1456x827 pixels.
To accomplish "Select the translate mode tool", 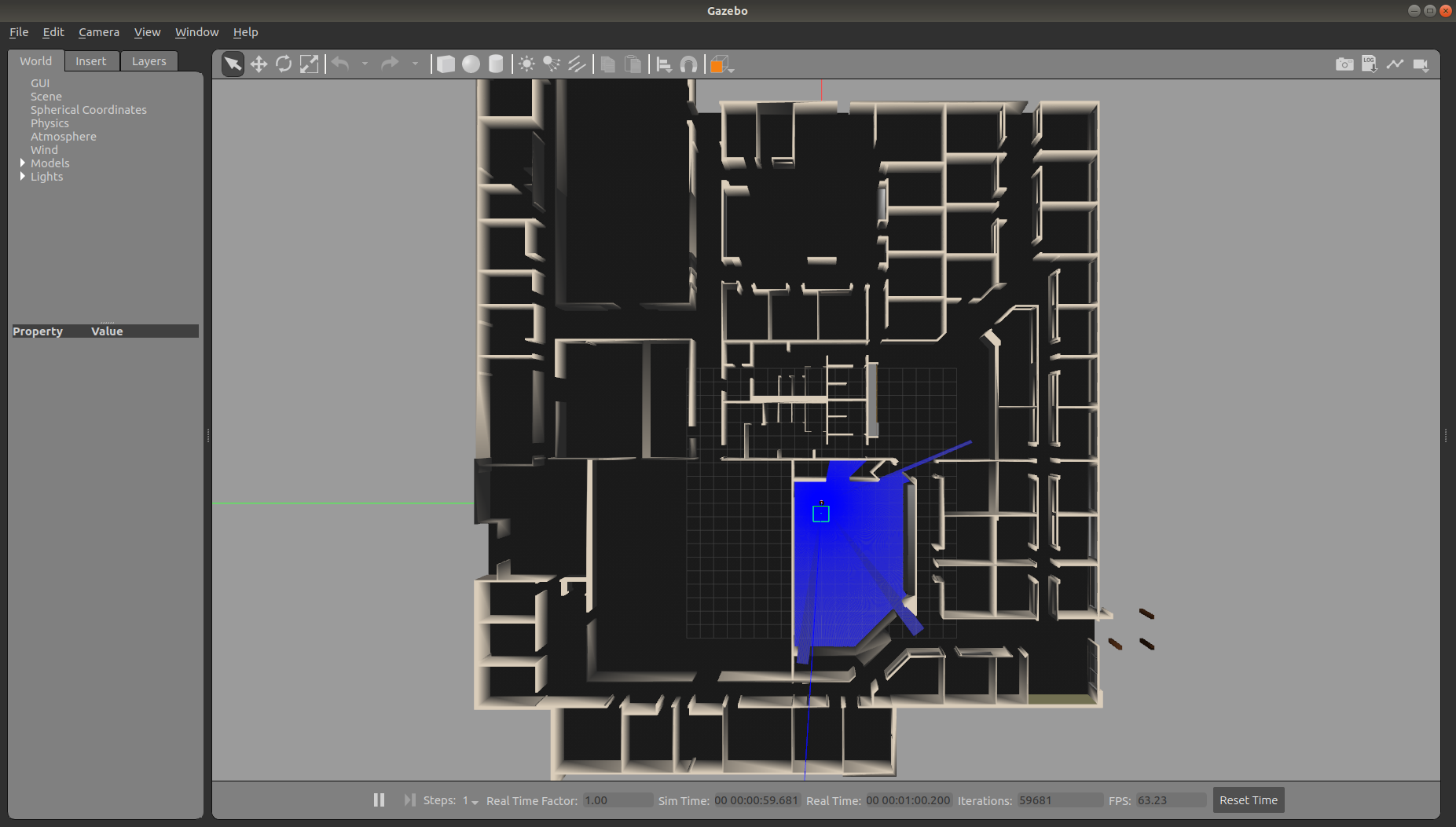I will pos(259,64).
